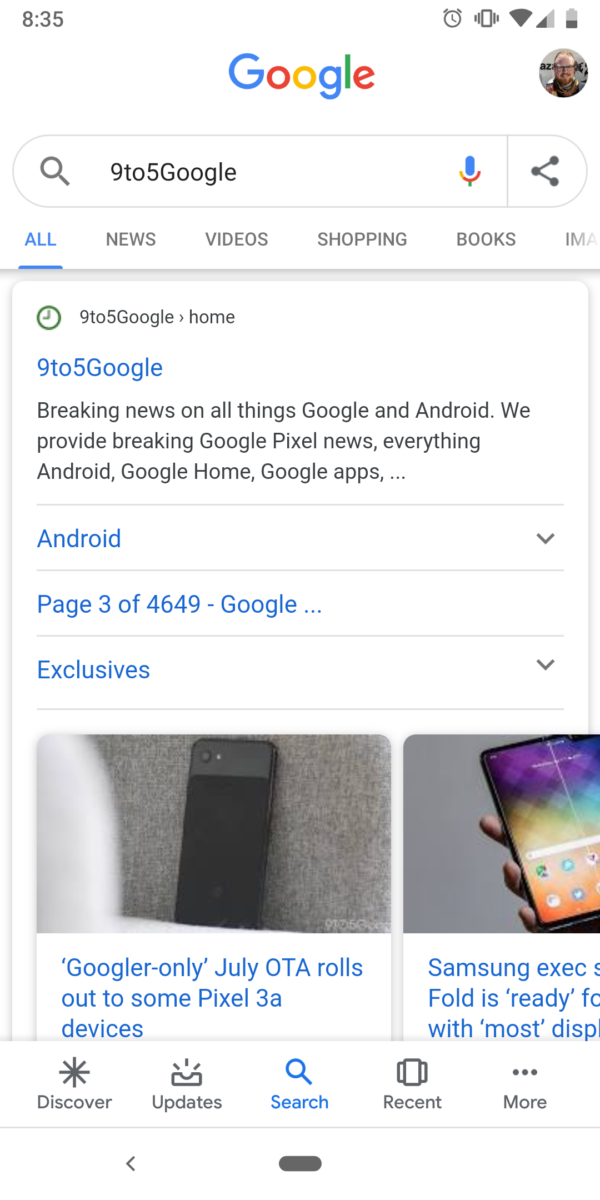
Task: Switch to the VIDEOS results tab
Action: [237, 239]
